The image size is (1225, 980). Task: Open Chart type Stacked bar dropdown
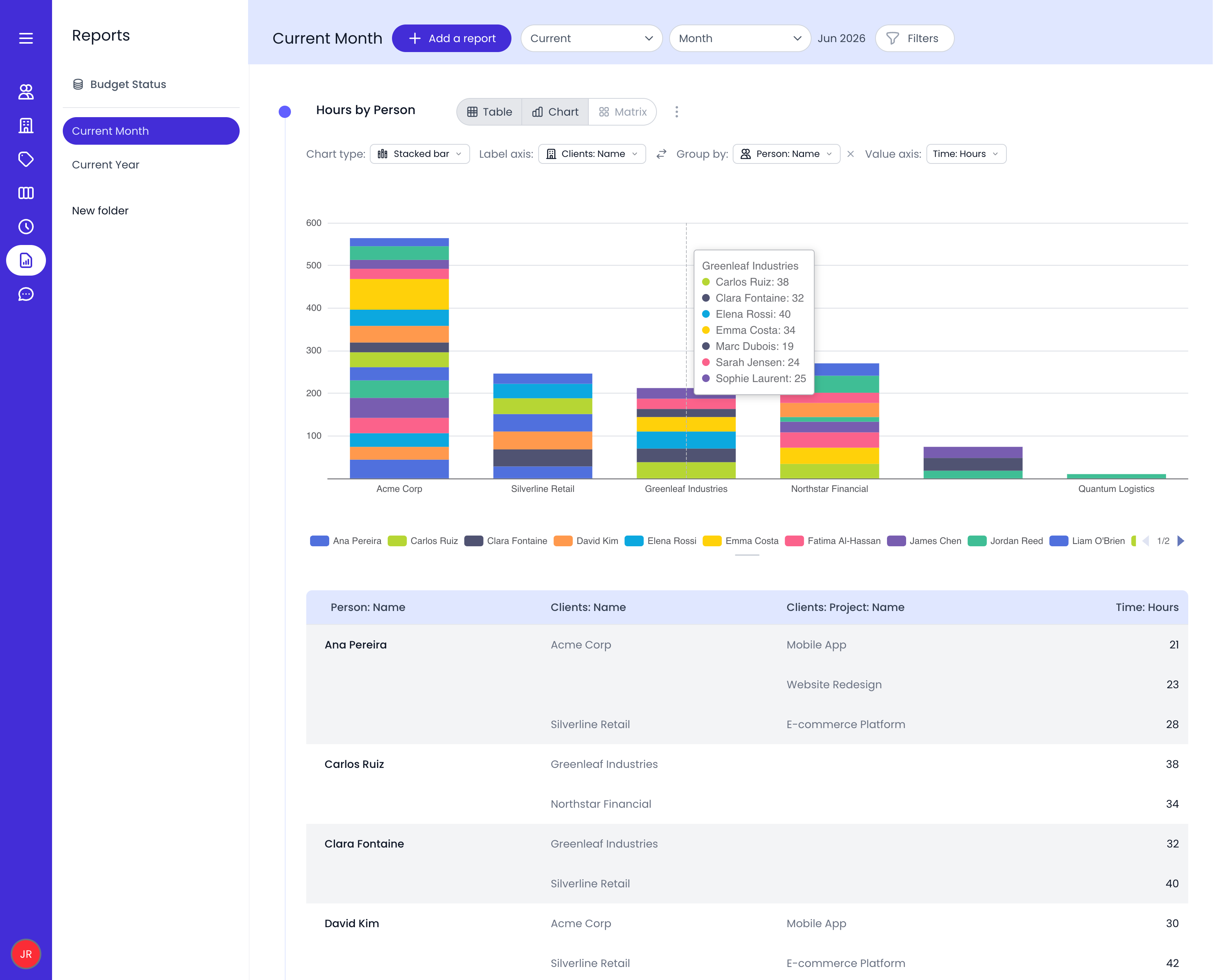point(419,154)
